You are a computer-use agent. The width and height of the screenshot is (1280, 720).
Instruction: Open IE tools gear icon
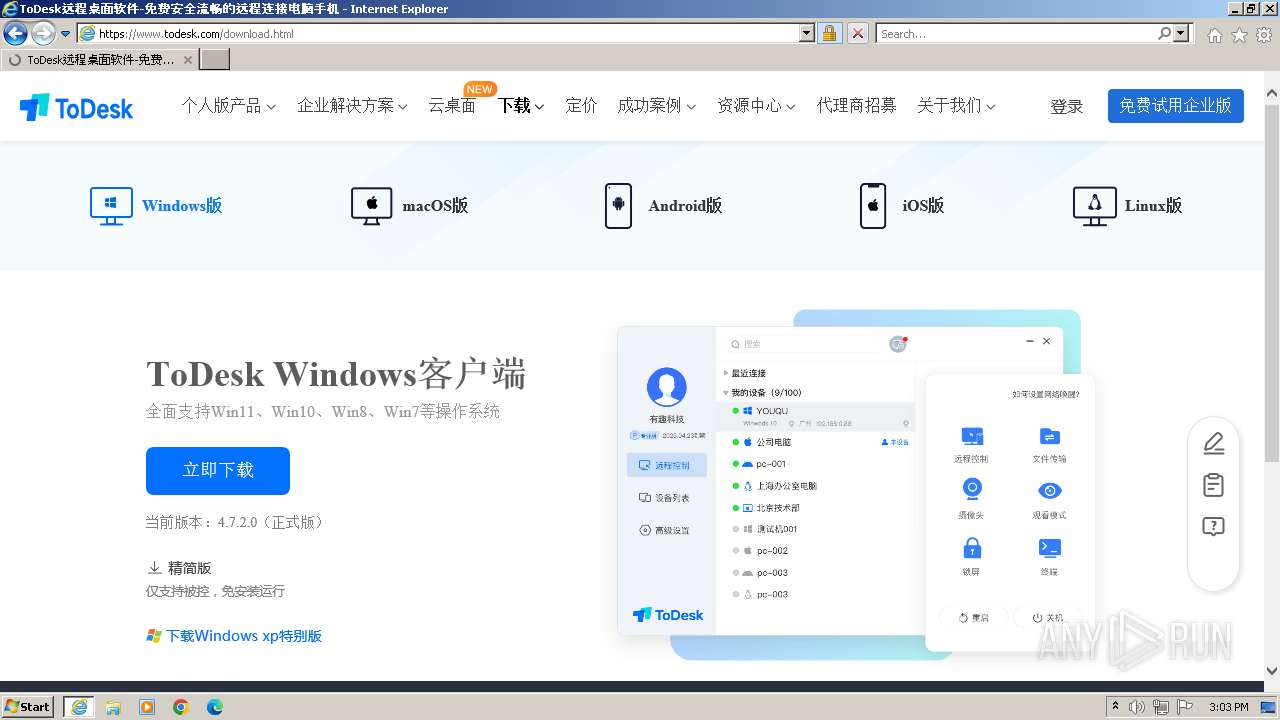coord(1264,34)
